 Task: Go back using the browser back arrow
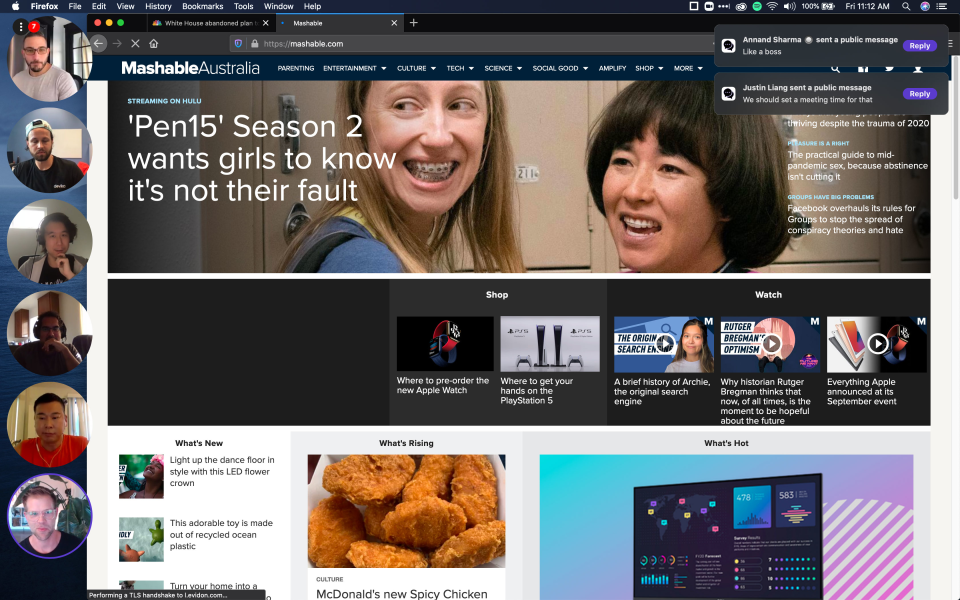[x=97, y=44]
